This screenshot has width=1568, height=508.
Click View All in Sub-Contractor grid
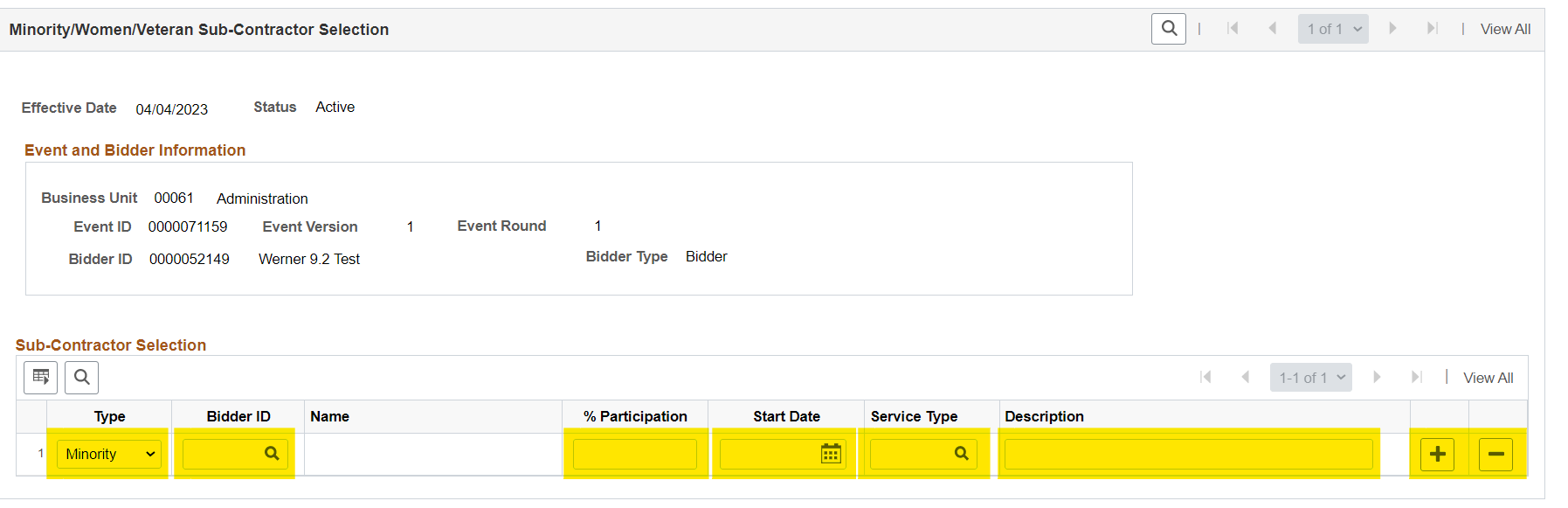pyautogui.click(x=1488, y=378)
